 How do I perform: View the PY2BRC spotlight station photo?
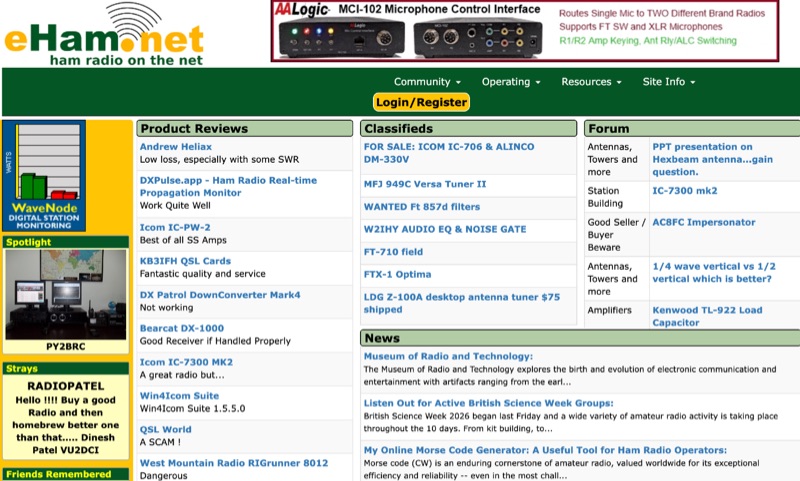[66, 294]
